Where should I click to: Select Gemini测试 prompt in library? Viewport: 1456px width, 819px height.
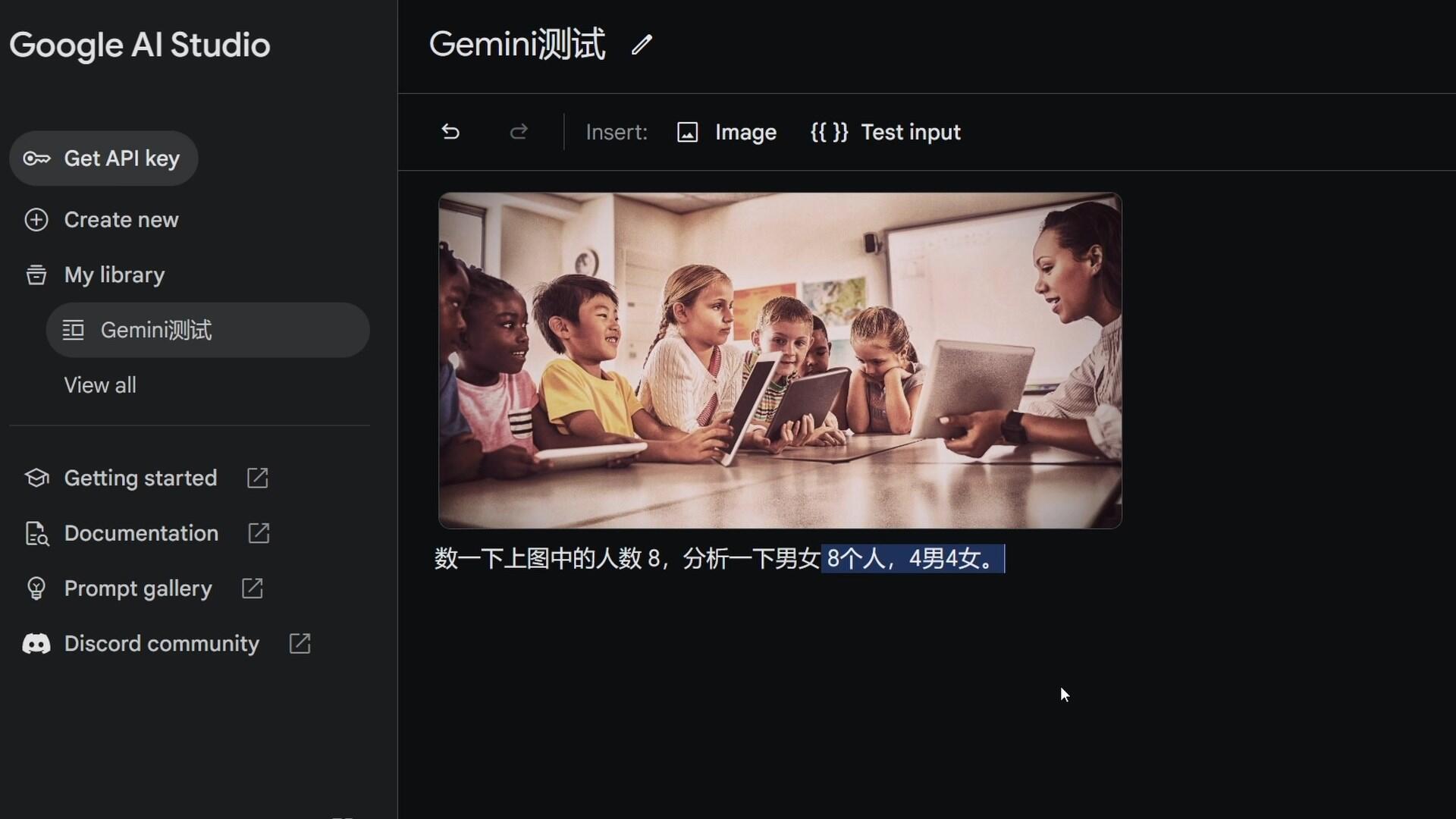point(208,330)
